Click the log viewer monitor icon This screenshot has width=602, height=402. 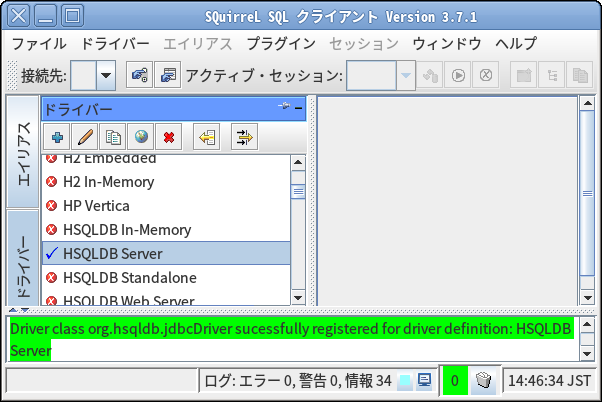[x=424, y=380]
